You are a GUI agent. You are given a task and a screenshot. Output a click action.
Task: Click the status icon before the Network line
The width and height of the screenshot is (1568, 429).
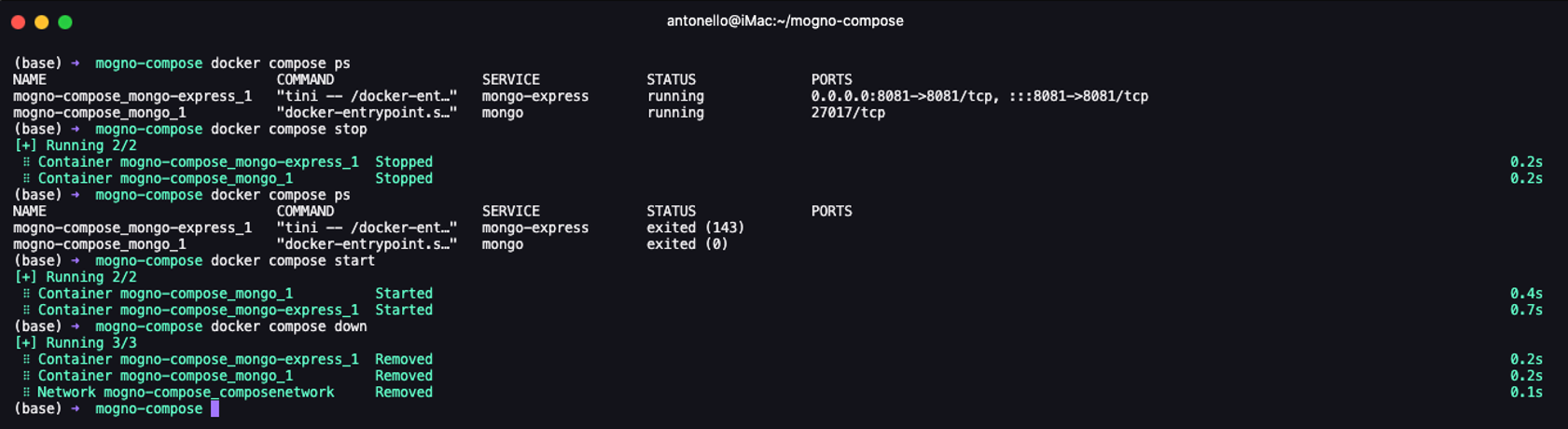tap(26, 393)
